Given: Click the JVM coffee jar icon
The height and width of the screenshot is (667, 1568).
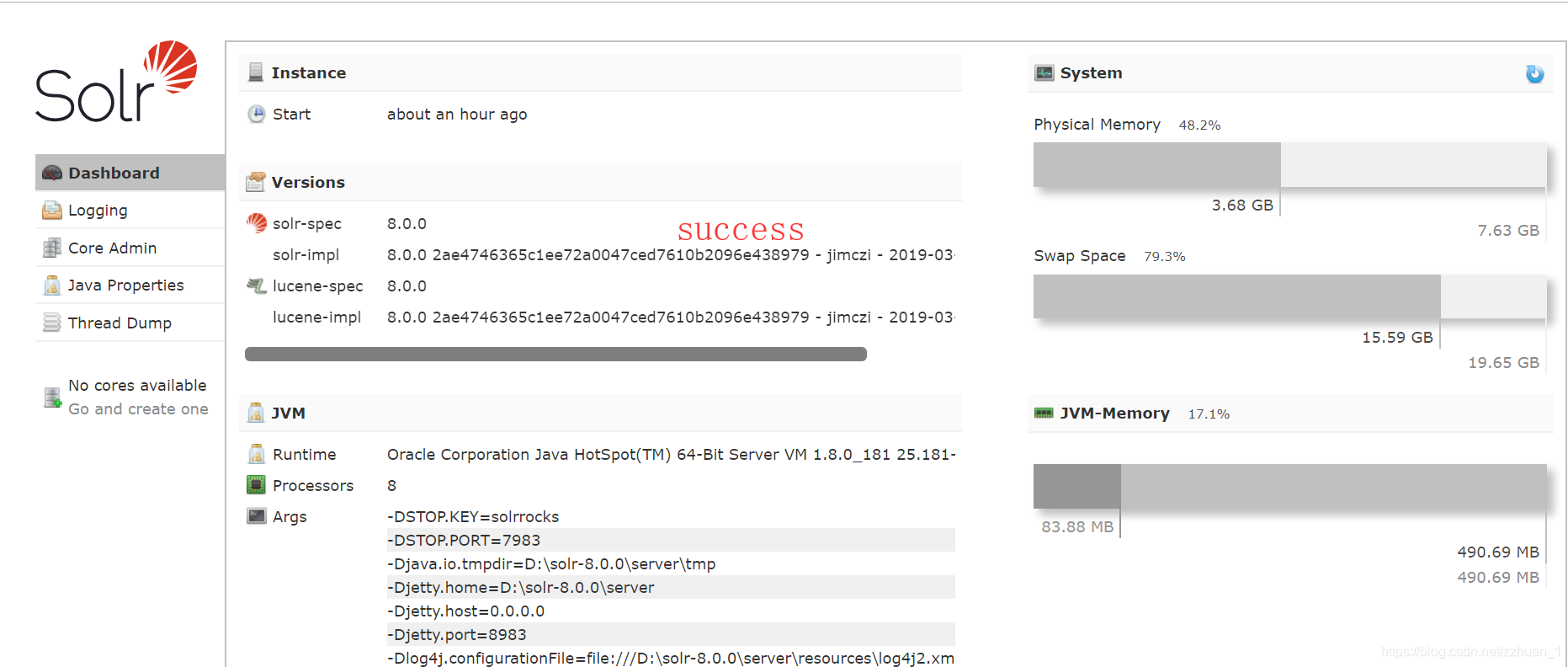Looking at the screenshot, I should 255,412.
